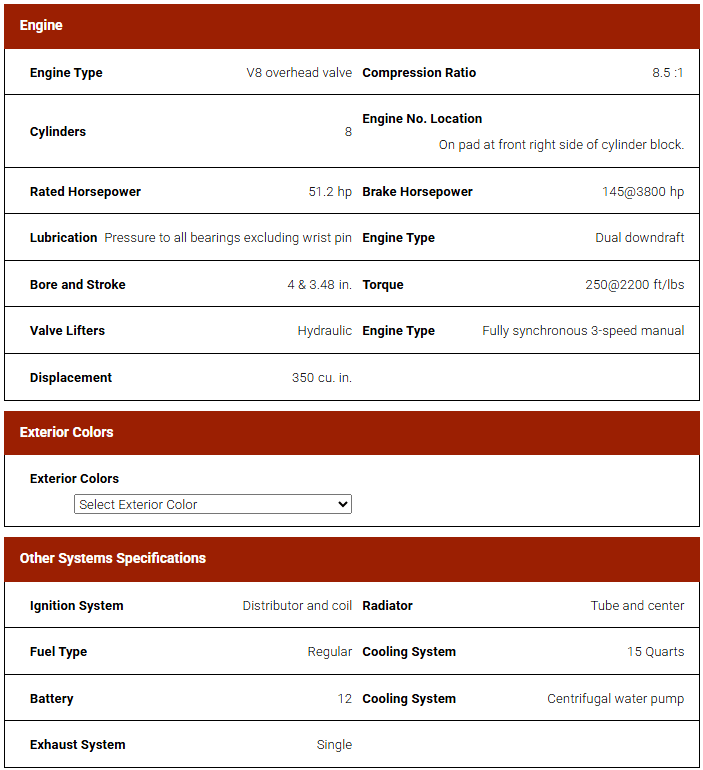Click the Torque label
This screenshot has height=770, width=703.
pyautogui.click(x=383, y=285)
